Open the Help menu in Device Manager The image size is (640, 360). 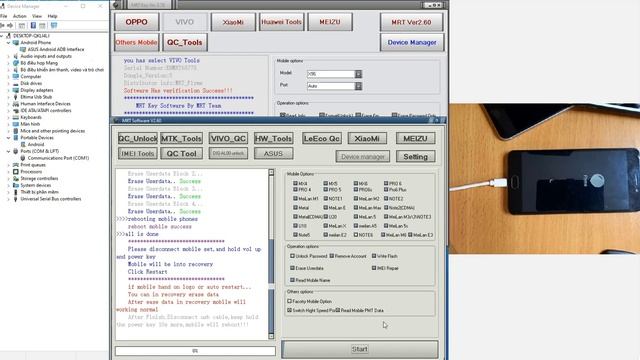(x=52, y=16)
